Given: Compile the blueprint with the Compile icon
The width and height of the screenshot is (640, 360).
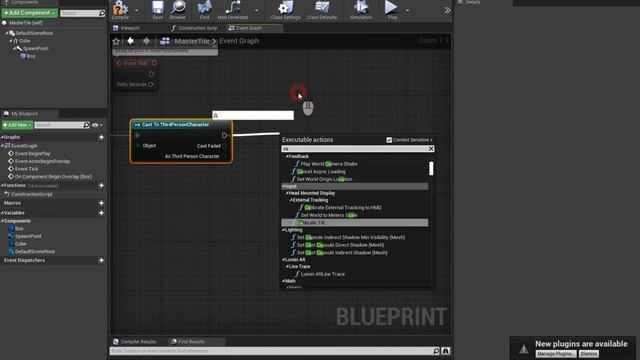Looking at the screenshot, I should [x=120, y=10].
